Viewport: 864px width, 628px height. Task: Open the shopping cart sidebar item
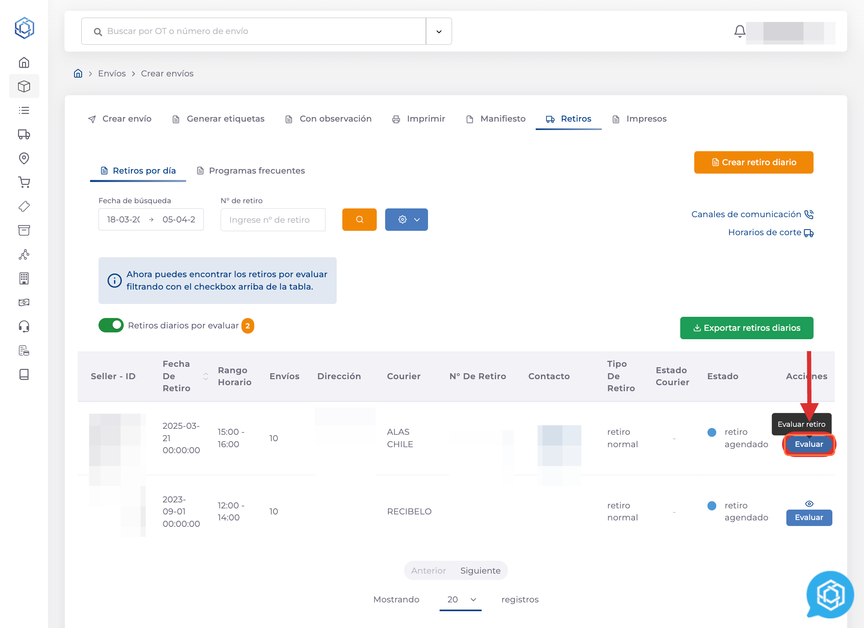(24, 183)
